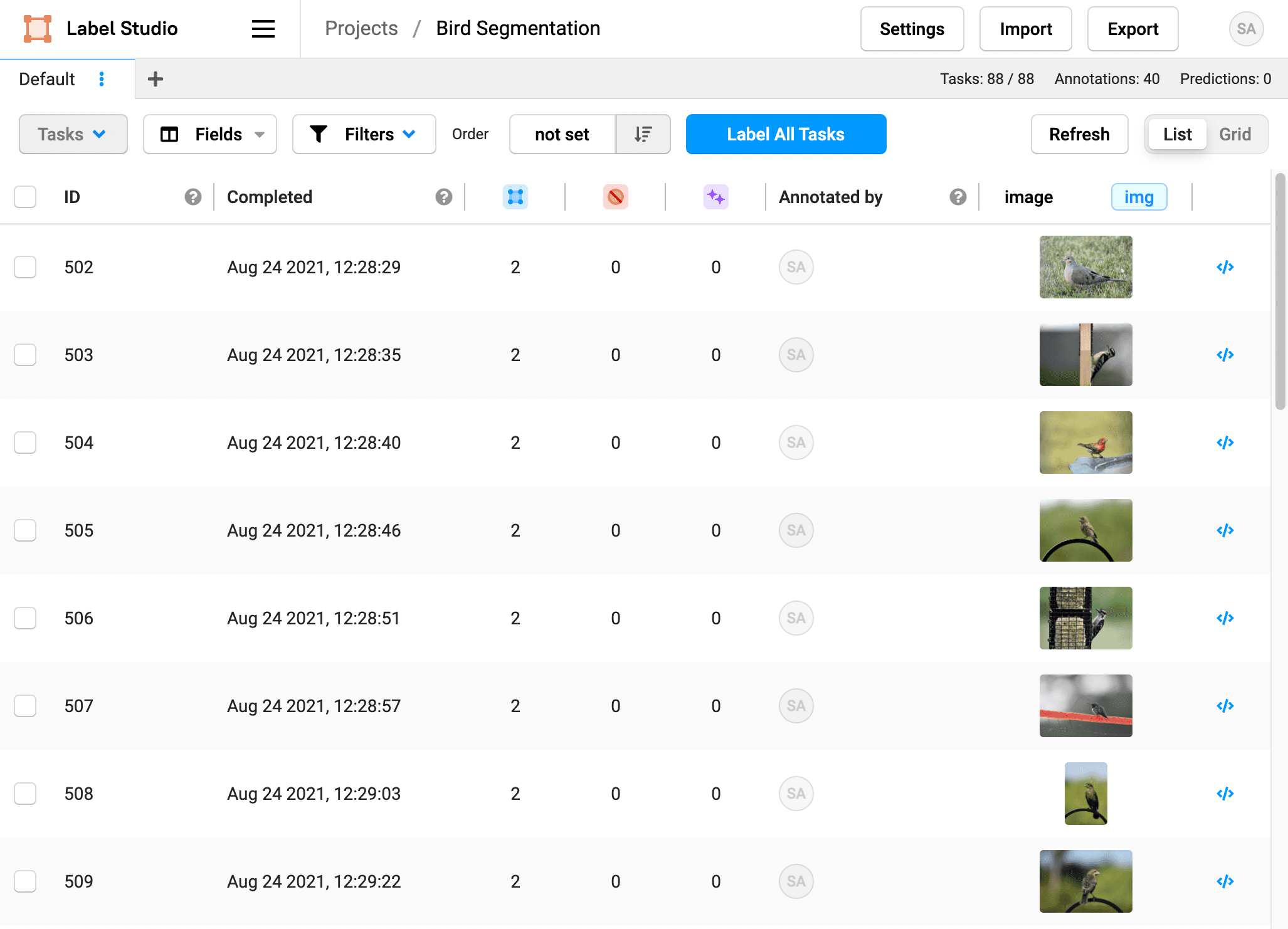1288x929 pixels.
Task: Click Label All Tasks button
Action: pos(786,133)
